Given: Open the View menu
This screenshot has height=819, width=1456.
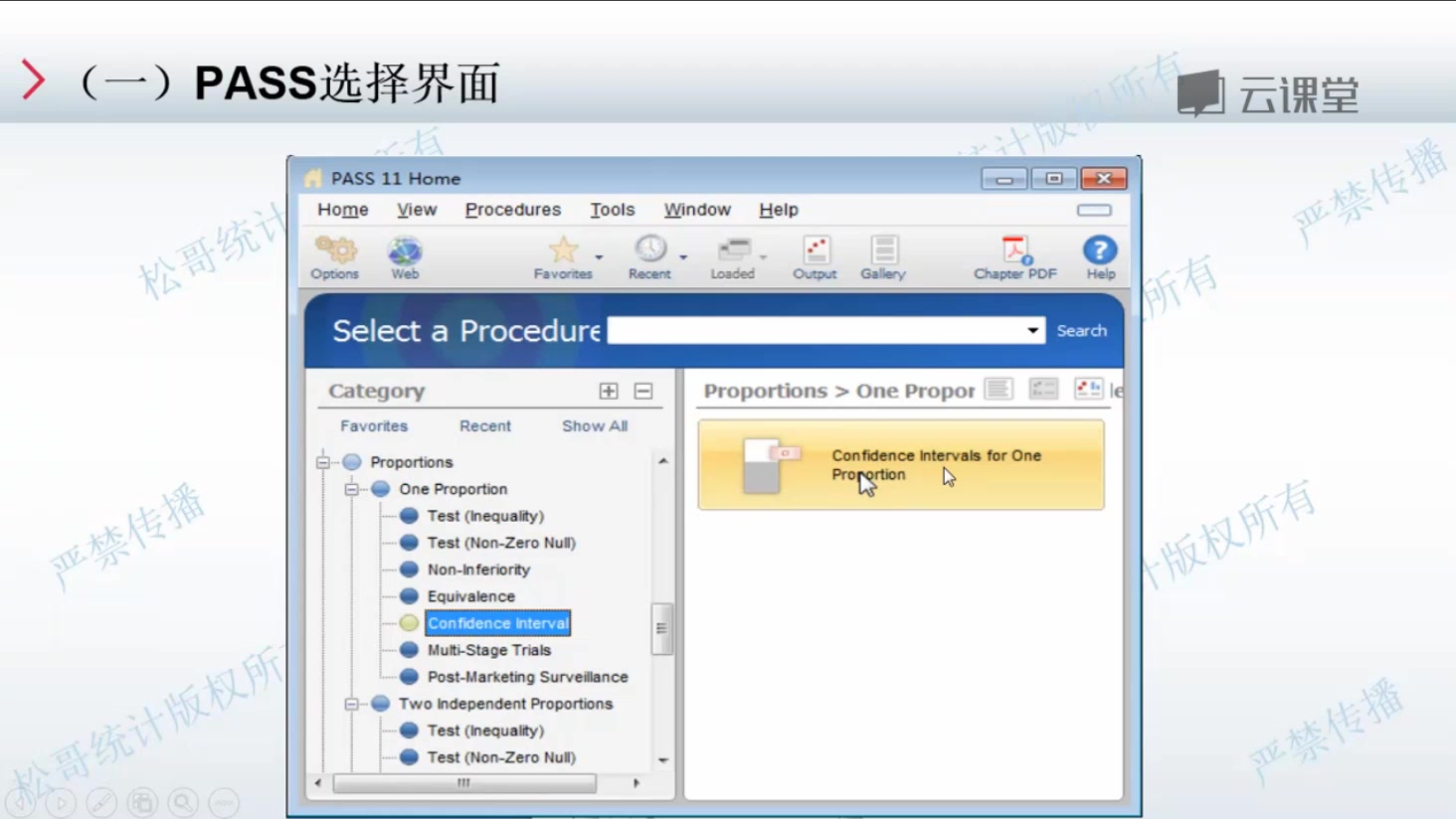Looking at the screenshot, I should [417, 210].
